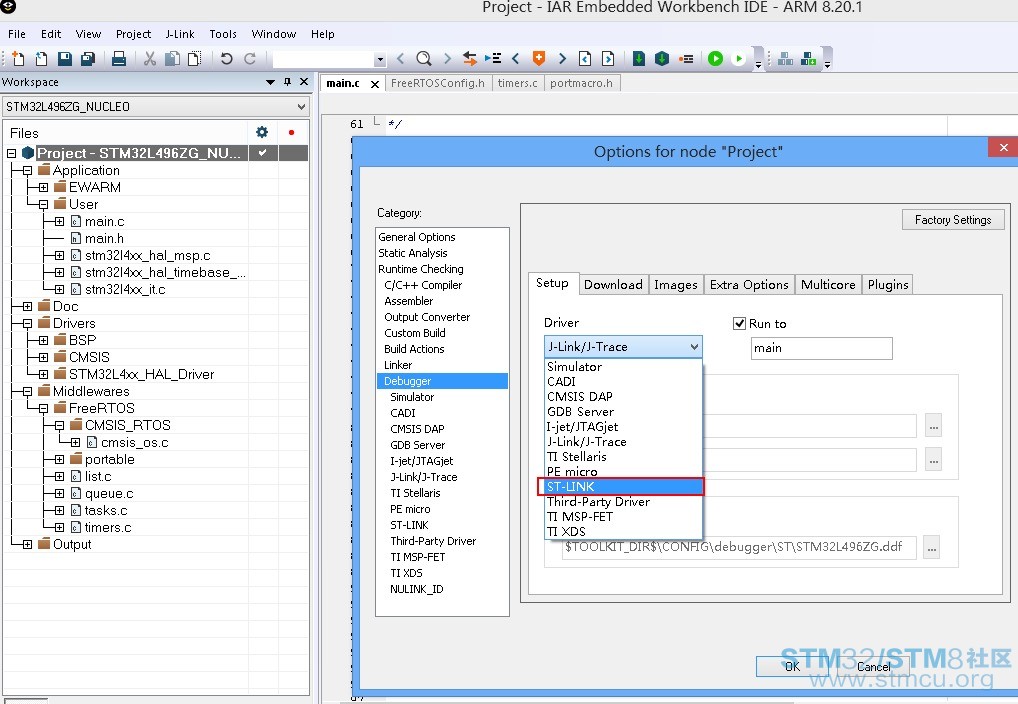Click the orange Toggle Bookmark icon

click(539, 58)
